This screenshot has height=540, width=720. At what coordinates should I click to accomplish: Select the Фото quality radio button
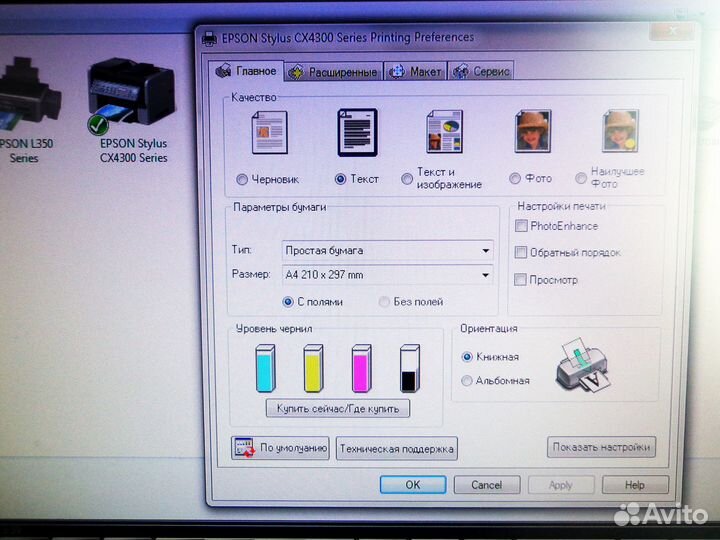click(x=515, y=179)
